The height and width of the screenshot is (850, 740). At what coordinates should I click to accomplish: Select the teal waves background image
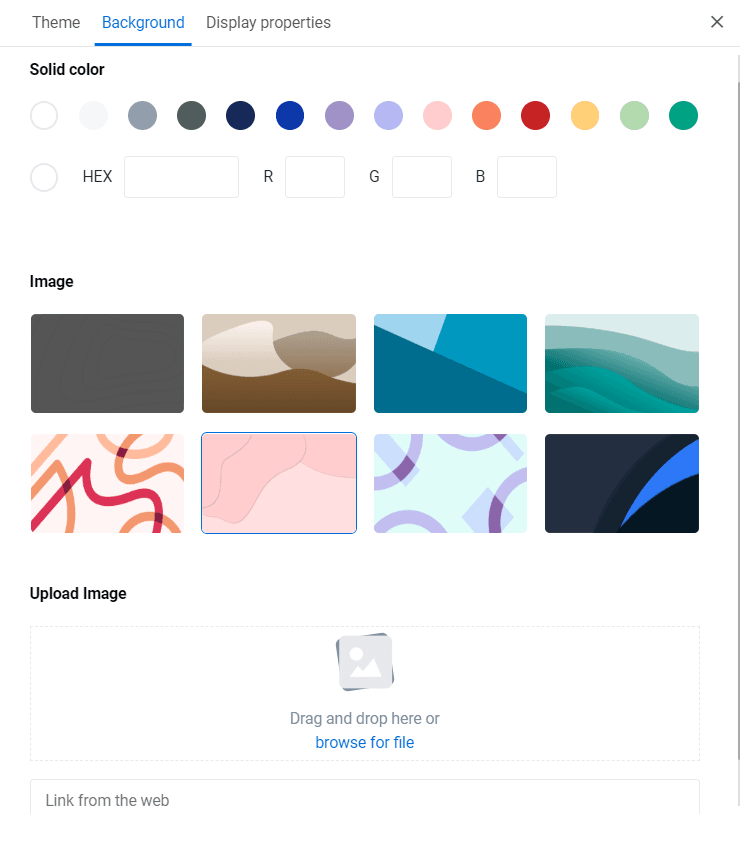coord(622,363)
